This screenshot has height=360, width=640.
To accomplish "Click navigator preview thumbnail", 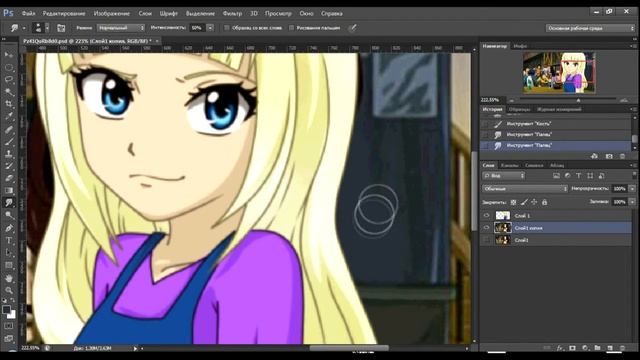I will pyautogui.click(x=559, y=73).
